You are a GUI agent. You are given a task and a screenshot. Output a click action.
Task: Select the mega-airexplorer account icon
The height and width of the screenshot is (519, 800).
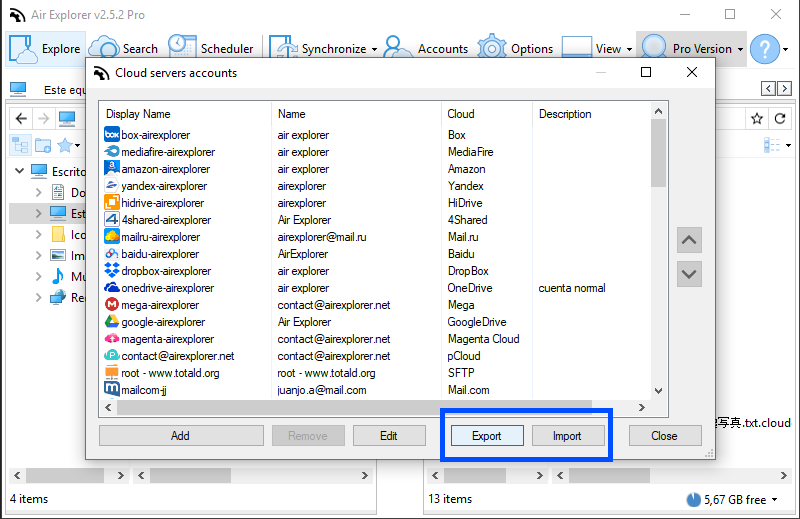112,305
